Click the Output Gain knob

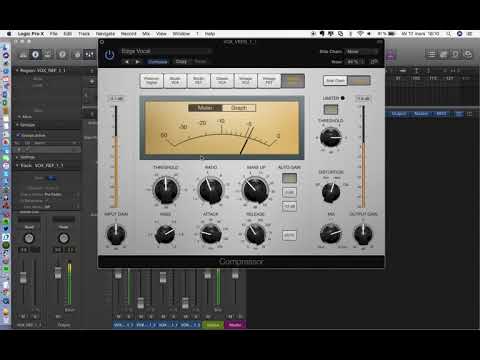[x=363, y=234]
